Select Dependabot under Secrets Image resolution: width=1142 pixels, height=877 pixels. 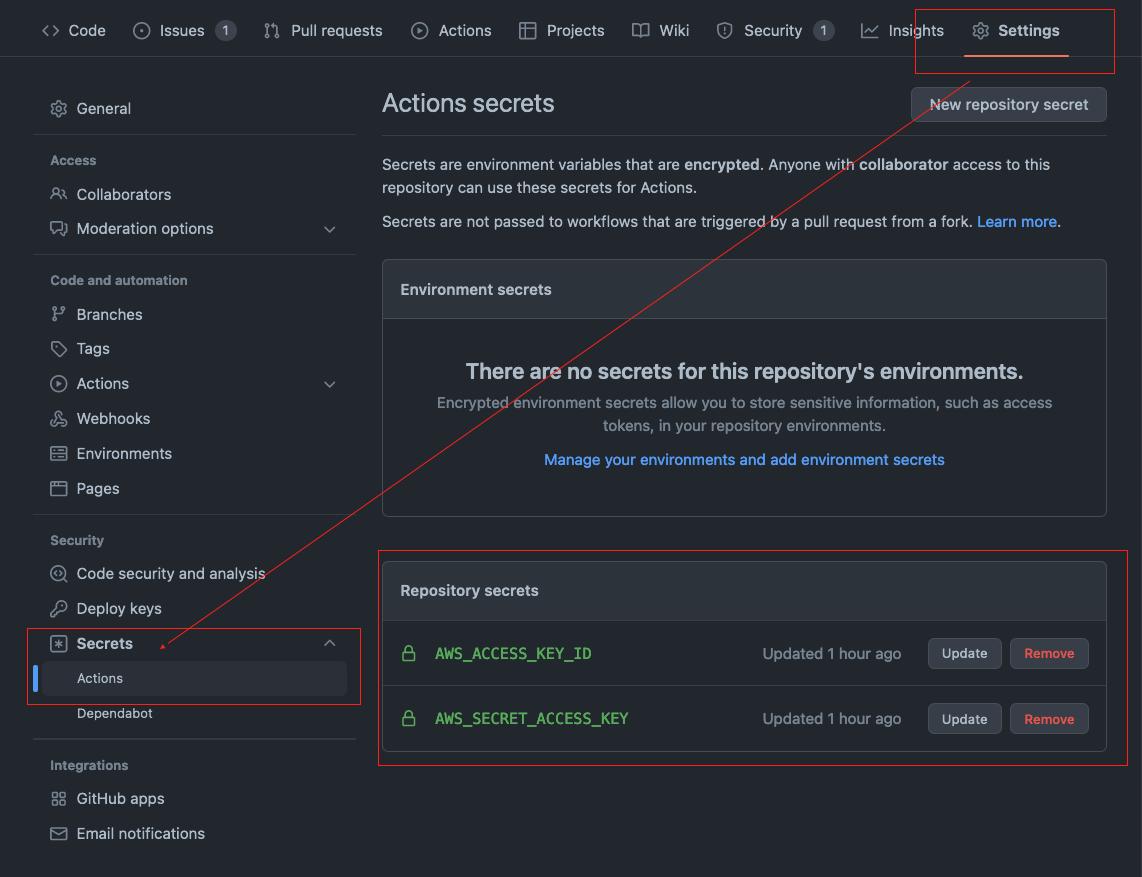(114, 713)
